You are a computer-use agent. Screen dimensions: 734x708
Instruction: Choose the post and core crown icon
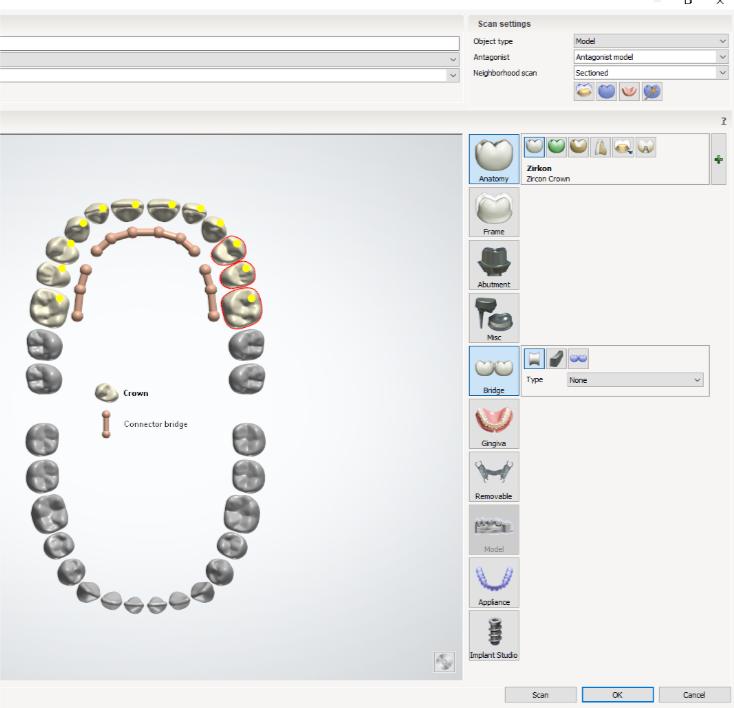(646, 147)
